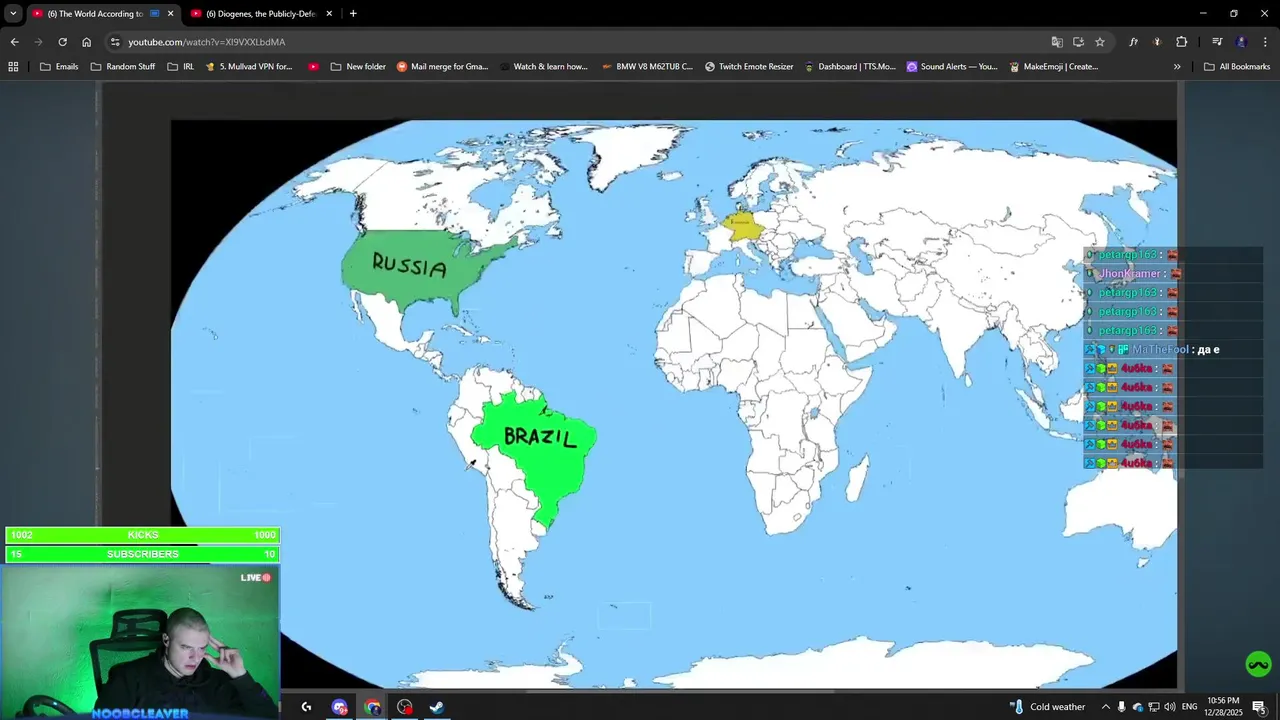This screenshot has height=720, width=1280.
Task: Translate this page icon in address bar
Action: click(x=1057, y=42)
